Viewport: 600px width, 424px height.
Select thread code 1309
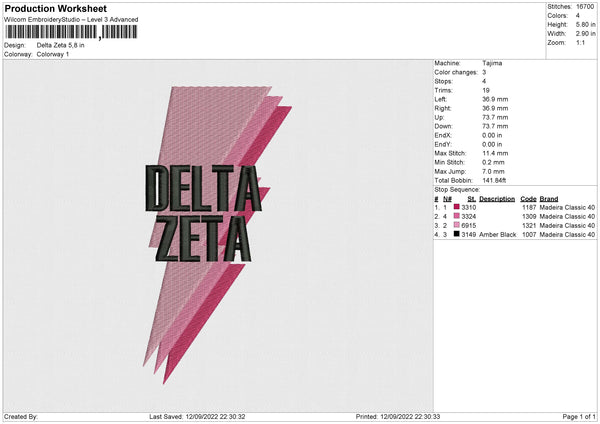tap(529, 217)
